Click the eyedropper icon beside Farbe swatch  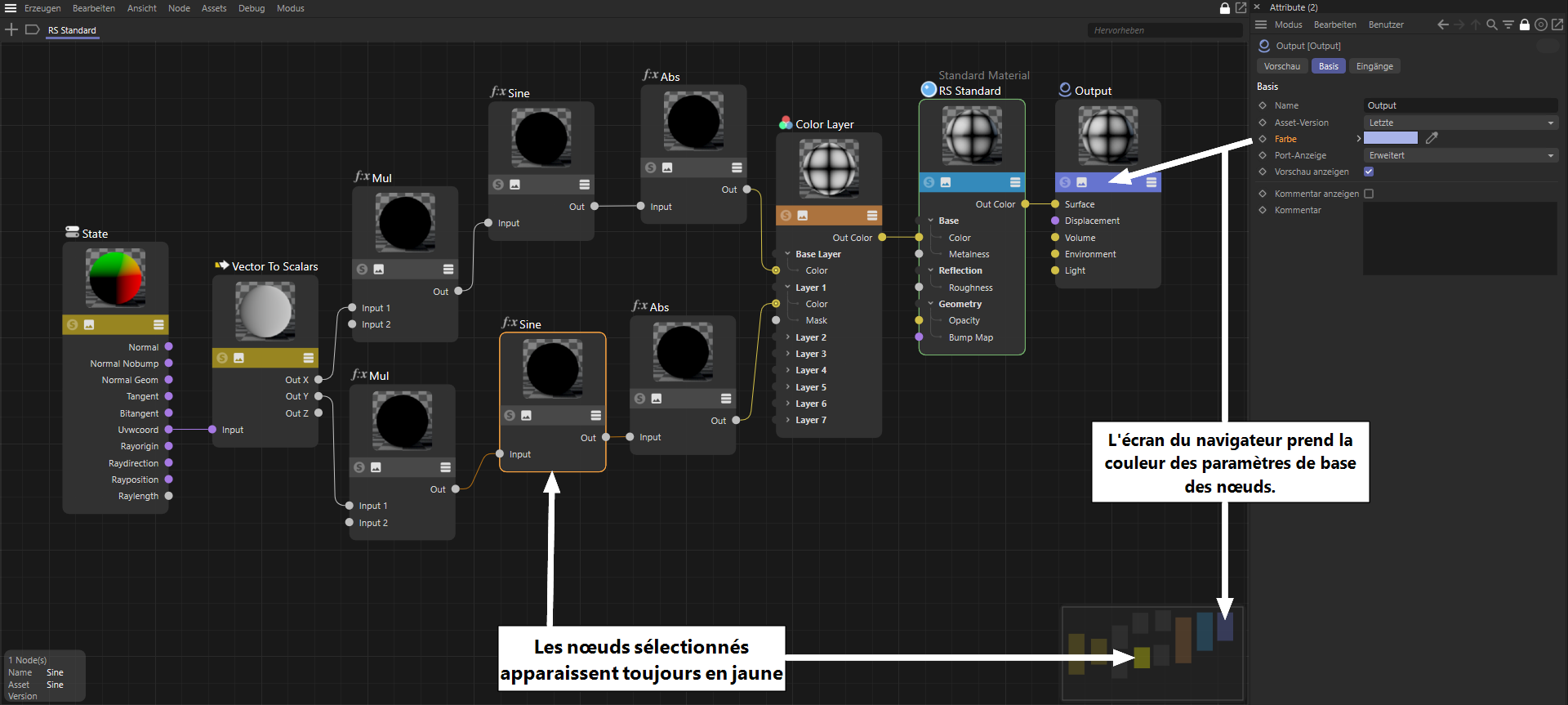point(1432,139)
